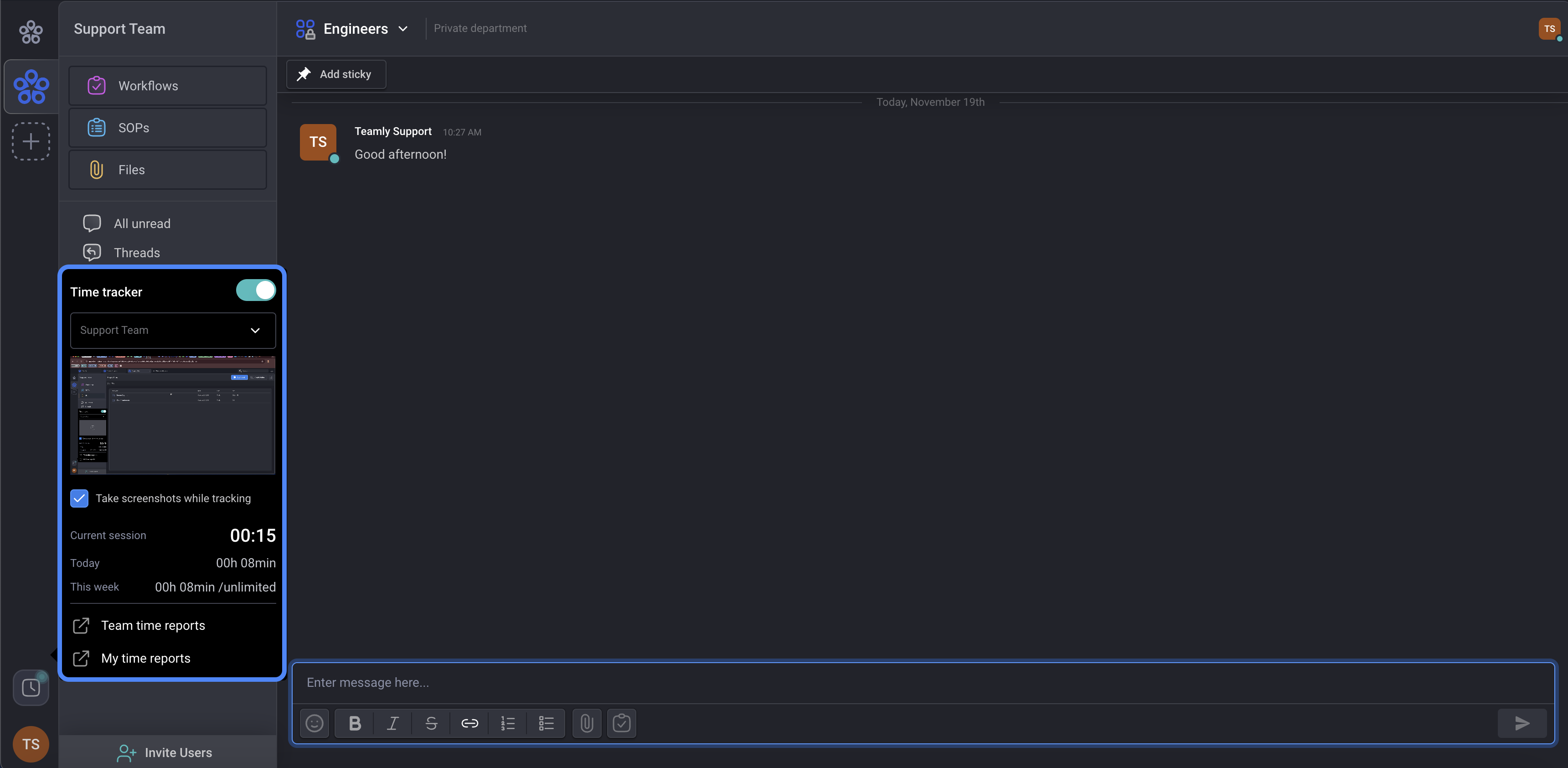Apply italic formatting icon
This screenshot has height=768, width=1568.
[x=393, y=723]
